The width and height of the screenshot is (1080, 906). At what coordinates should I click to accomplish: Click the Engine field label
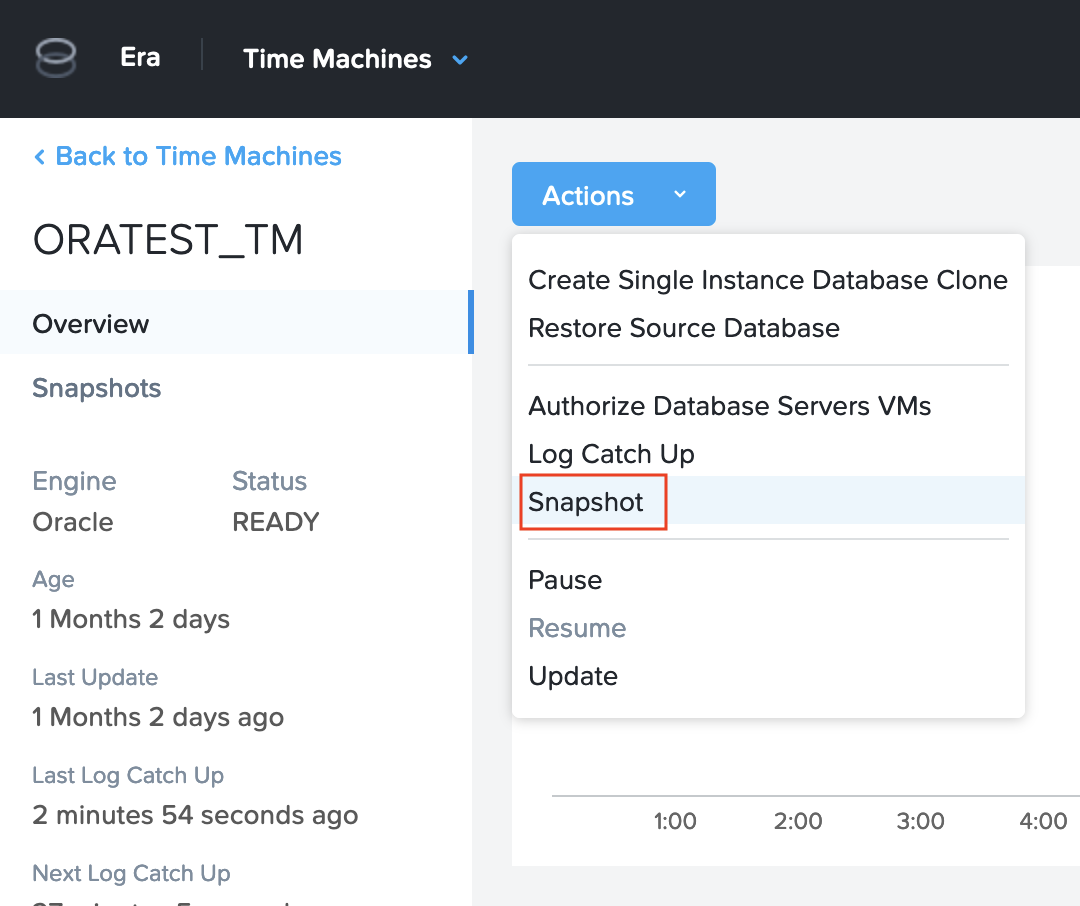click(x=74, y=482)
